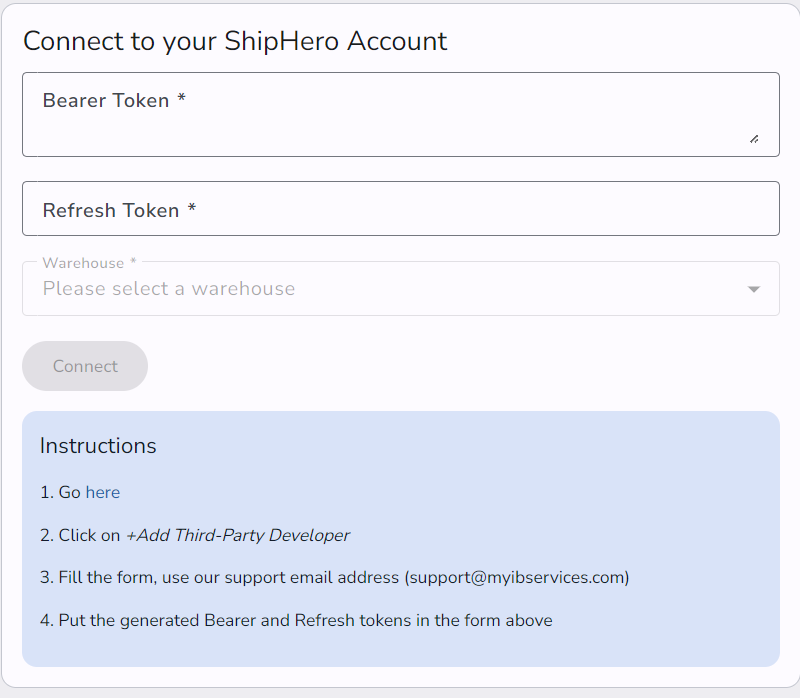Click the 'Connect to your ShipHero Account' heading
The height and width of the screenshot is (698, 800).
pos(235,41)
